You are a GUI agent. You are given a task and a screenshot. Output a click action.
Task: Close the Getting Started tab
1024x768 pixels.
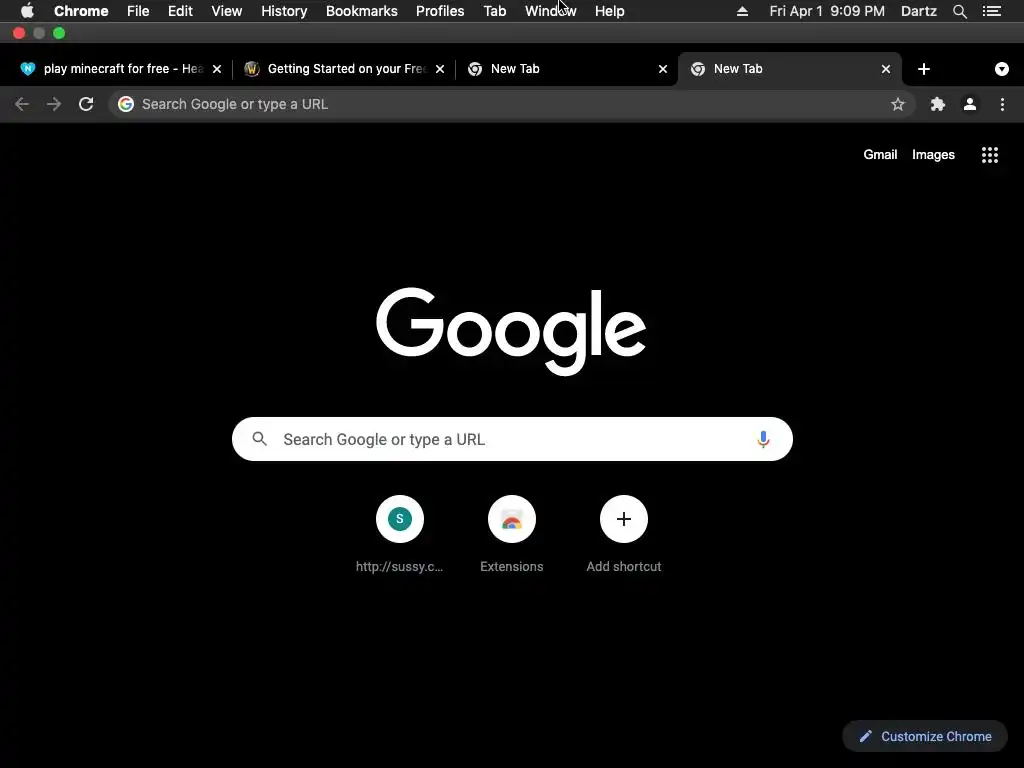pyautogui.click(x=440, y=69)
